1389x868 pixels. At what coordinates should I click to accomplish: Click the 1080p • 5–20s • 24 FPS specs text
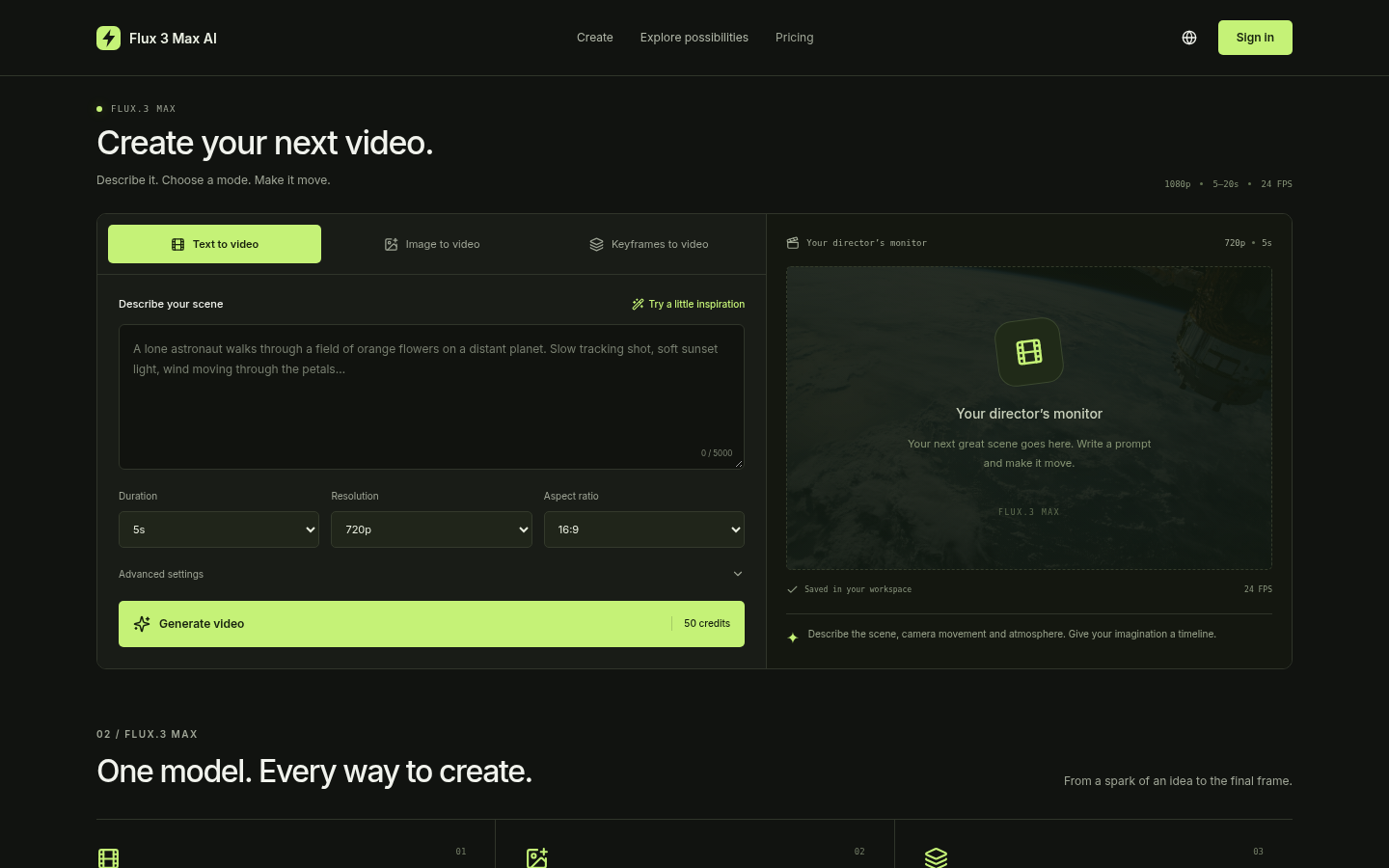(1228, 184)
